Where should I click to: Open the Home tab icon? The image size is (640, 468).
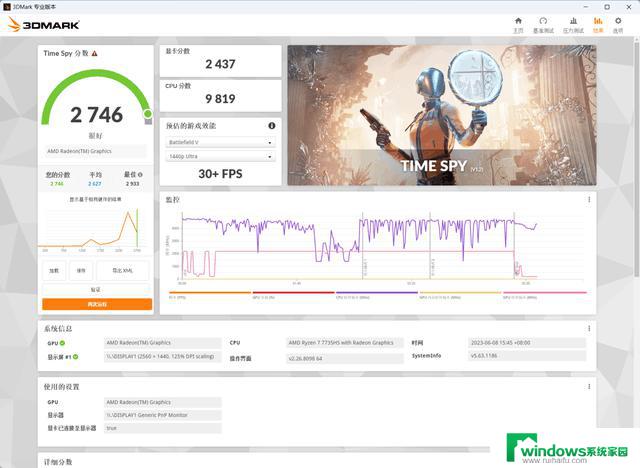point(518,25)
